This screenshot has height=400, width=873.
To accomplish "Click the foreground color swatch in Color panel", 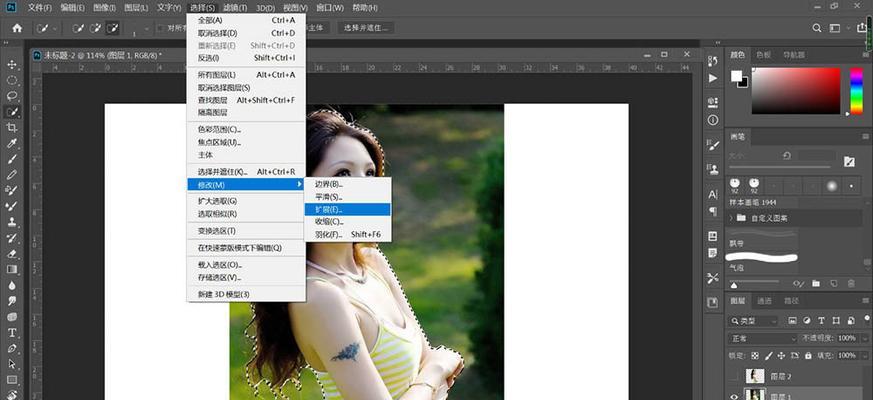I will click(737, 76).
